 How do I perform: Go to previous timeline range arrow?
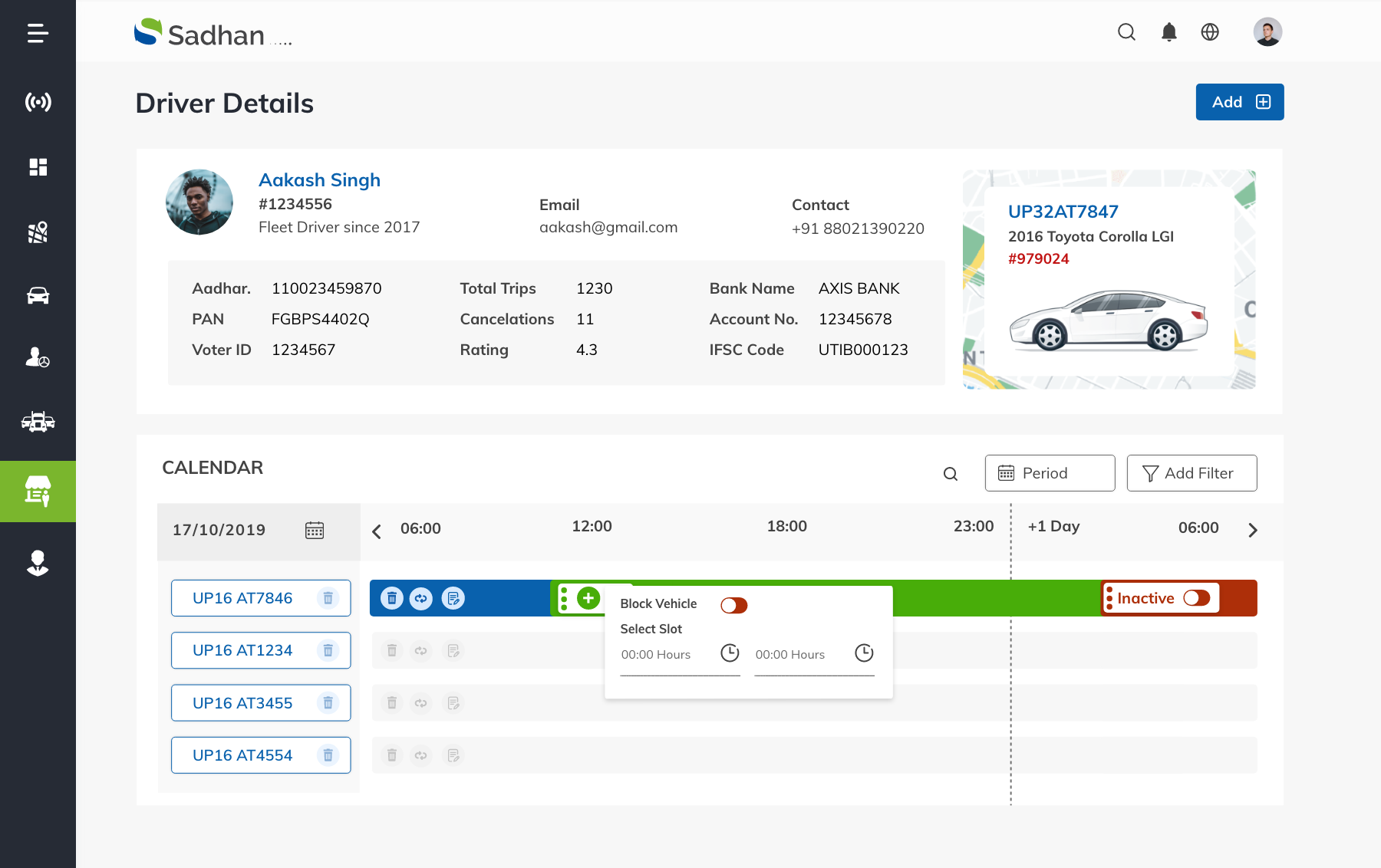377,531
